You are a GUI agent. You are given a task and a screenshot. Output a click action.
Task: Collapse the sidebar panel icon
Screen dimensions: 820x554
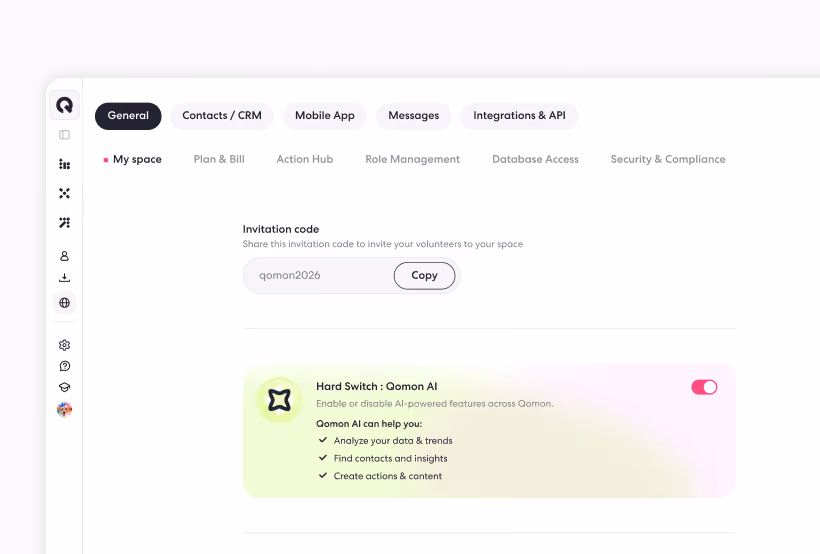[64, 135]
